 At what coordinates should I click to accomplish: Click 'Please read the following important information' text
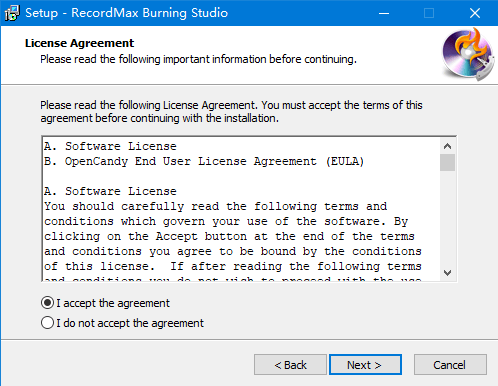[198, 59]
